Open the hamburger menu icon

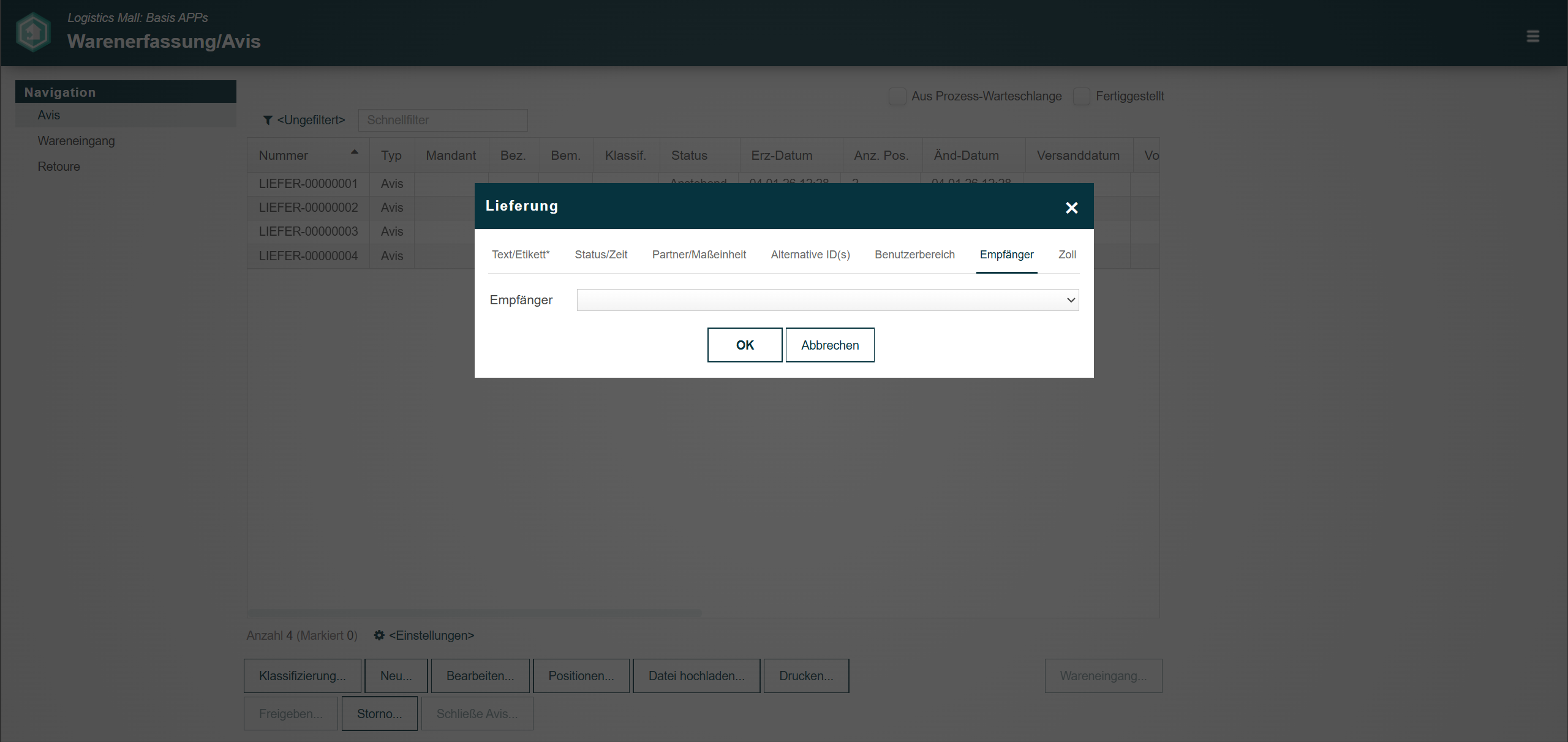pyautogui.click(x=1532, y=37)
